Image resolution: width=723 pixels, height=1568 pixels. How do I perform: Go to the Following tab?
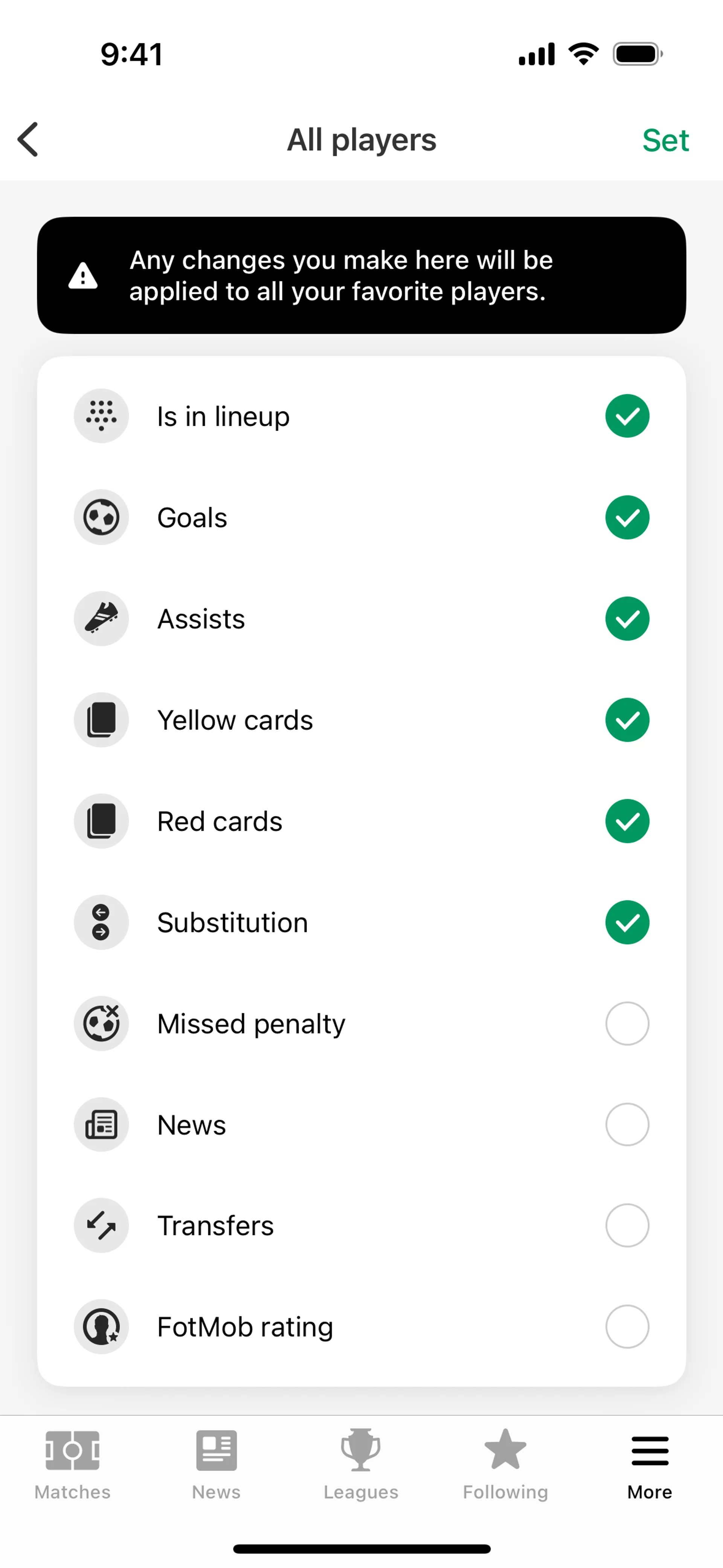505,1464
